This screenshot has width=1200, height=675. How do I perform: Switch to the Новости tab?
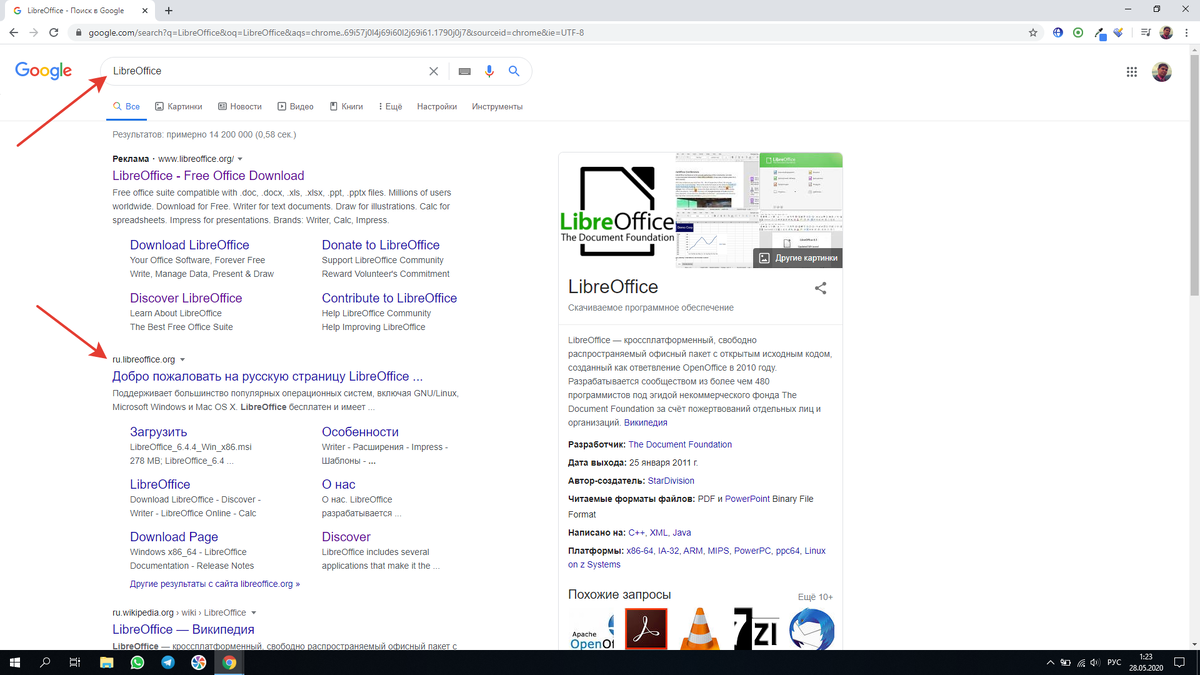pos(239,106)
